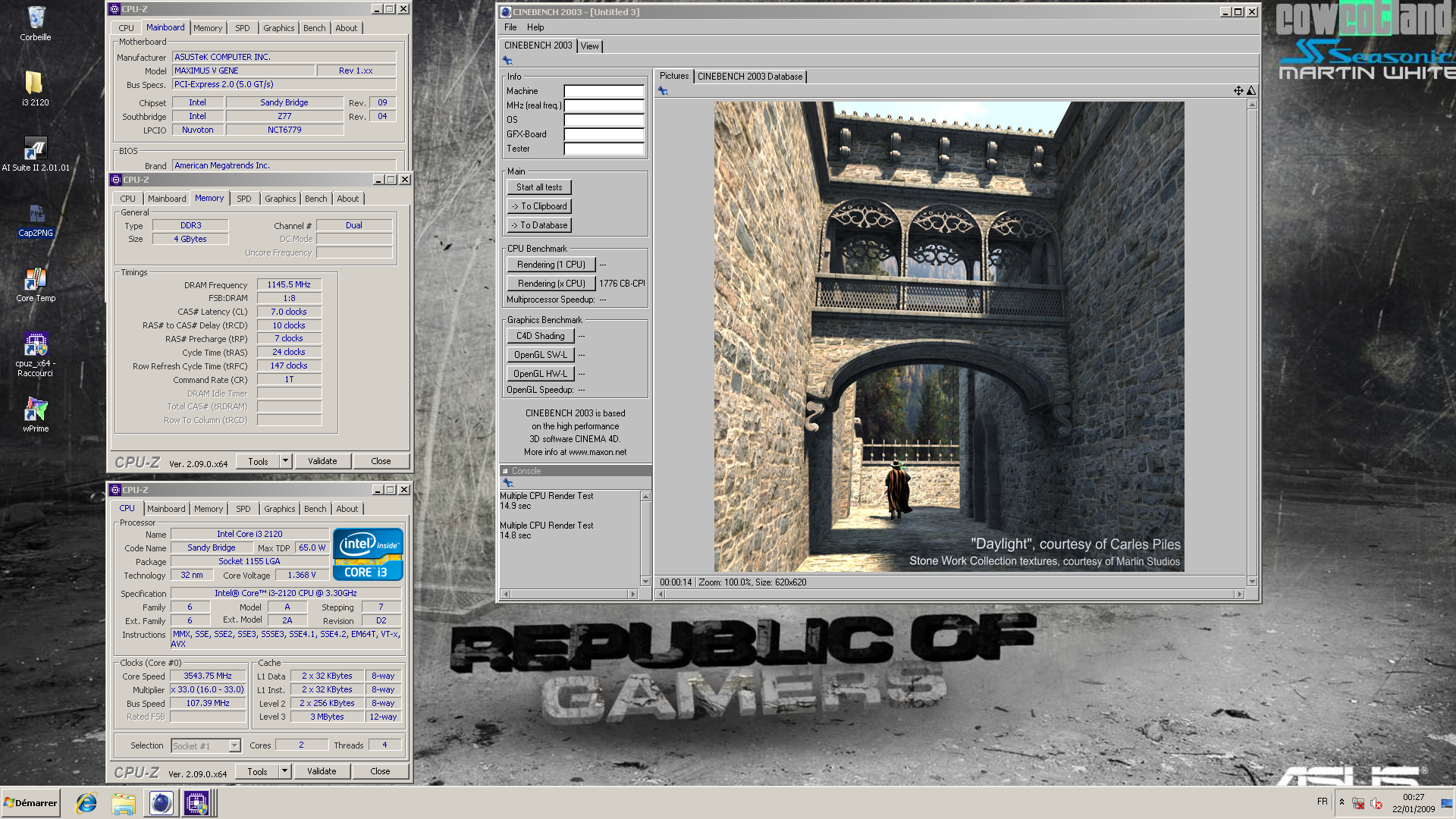Open Help menu in CINEBENCH

coord(535,27)
